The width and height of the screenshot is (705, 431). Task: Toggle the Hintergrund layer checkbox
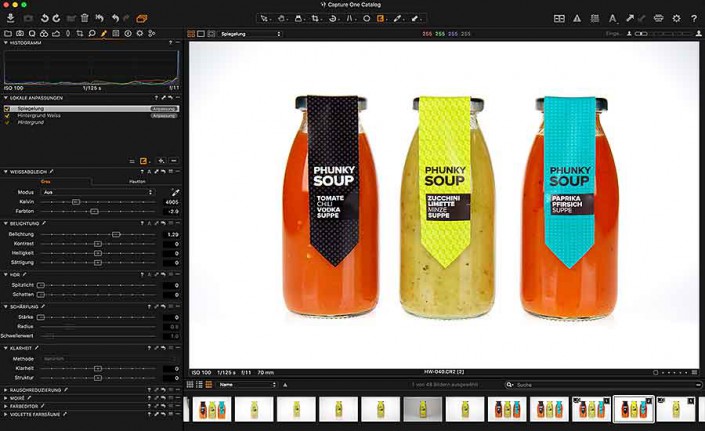click(7, 122)
